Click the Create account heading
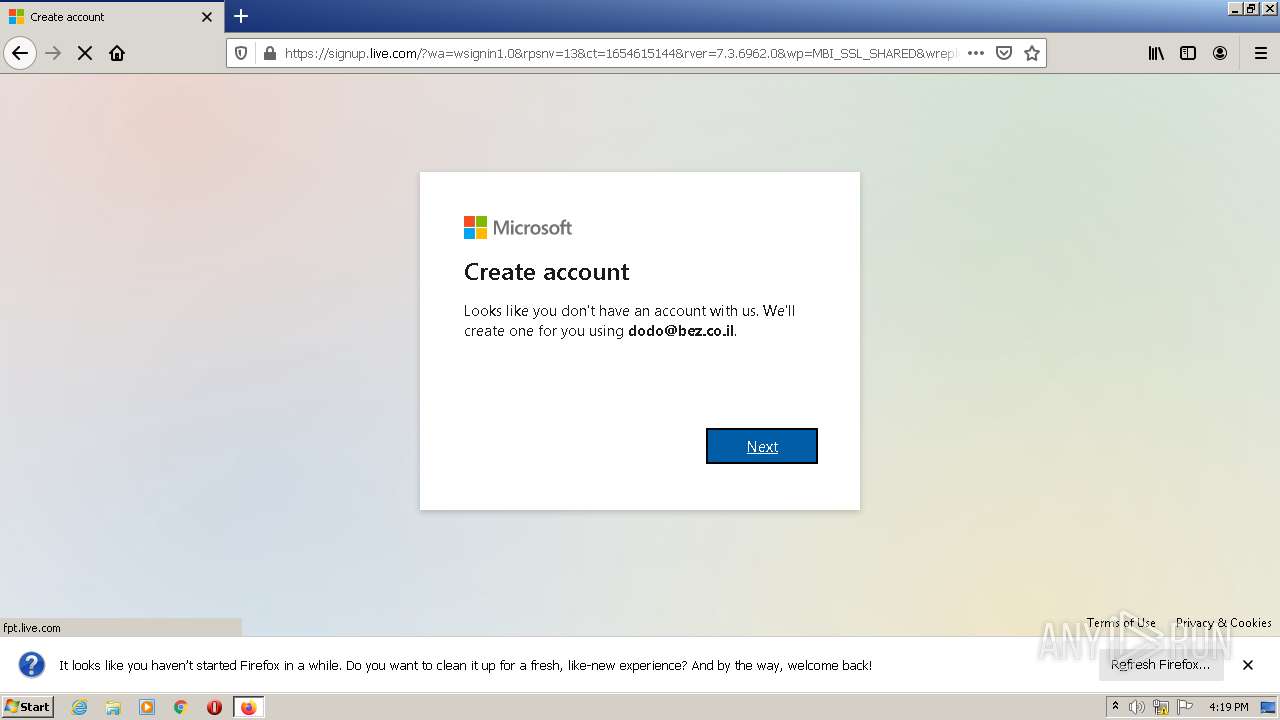Viewport: 1280px width, 720px height. click(x=546, y=272)
